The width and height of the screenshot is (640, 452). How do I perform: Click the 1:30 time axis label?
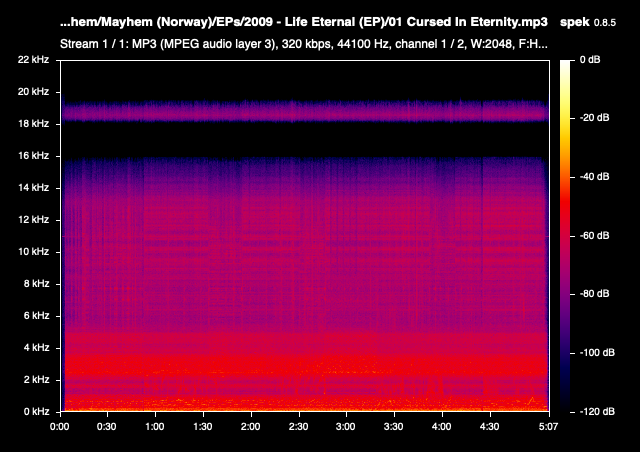202,427
